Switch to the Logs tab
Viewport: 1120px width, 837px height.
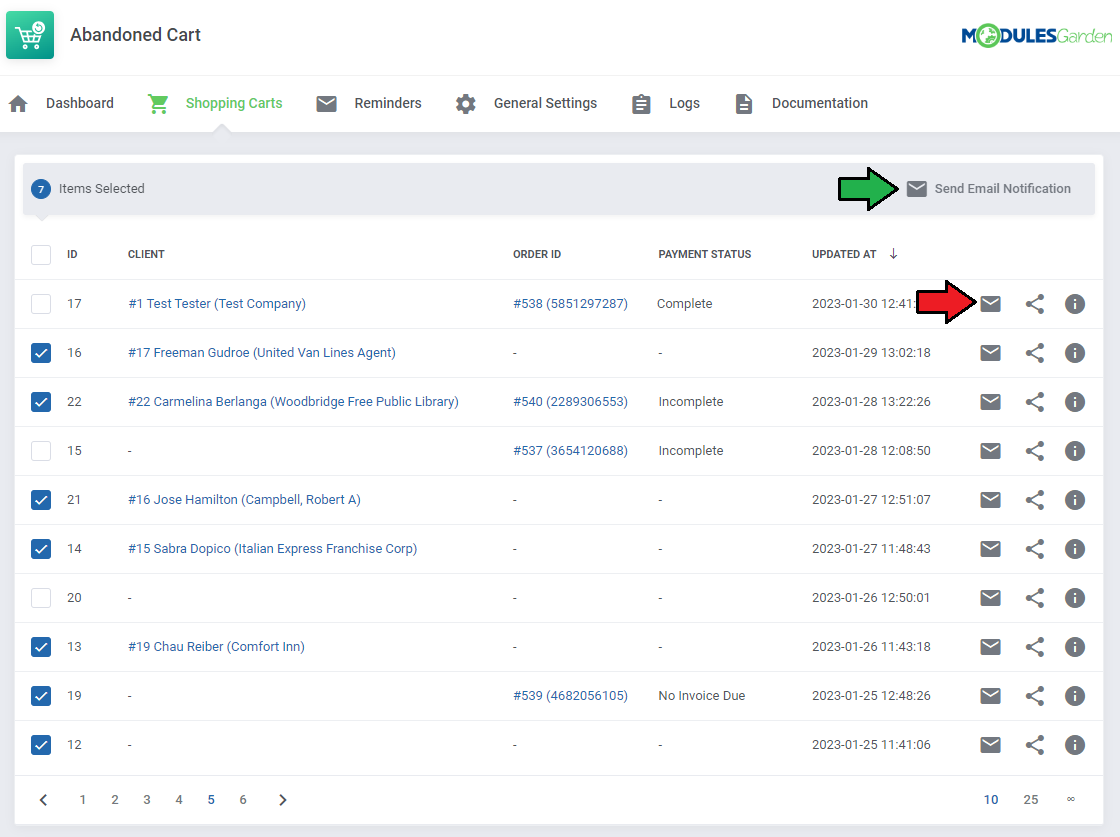pos(666,104)
